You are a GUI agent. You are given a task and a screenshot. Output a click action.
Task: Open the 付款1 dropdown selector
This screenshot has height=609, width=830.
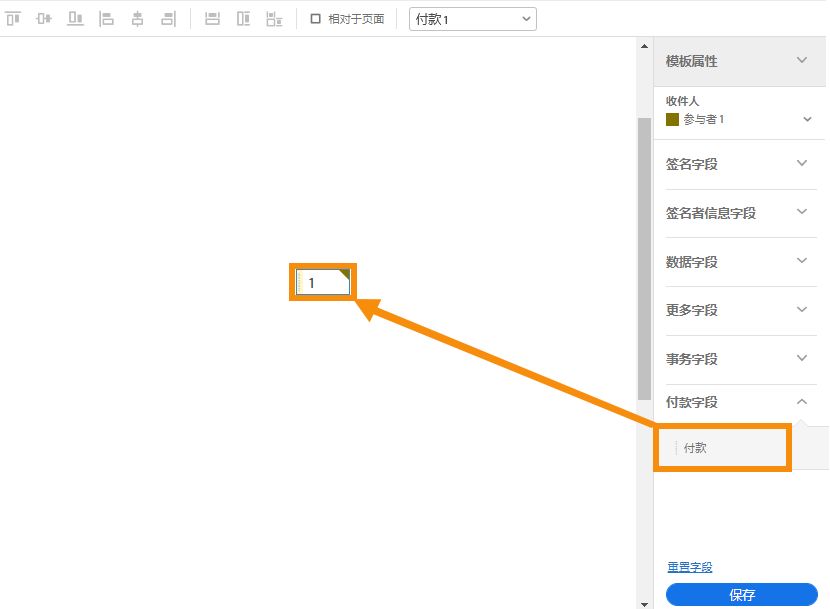click(x=472, y=18)
